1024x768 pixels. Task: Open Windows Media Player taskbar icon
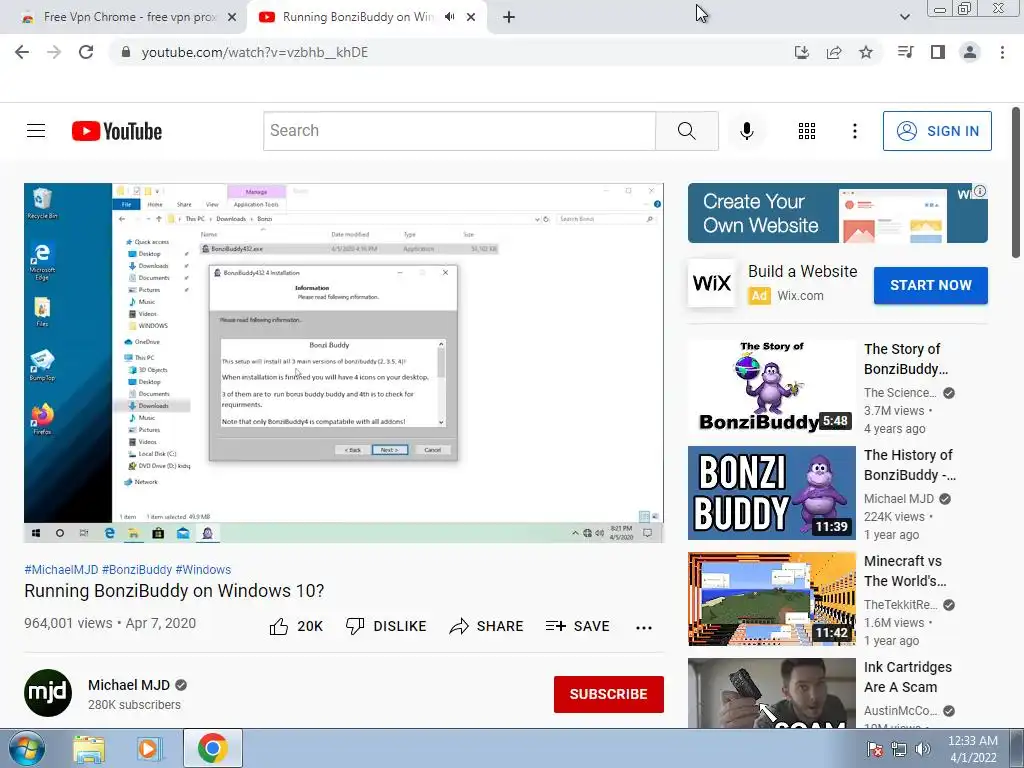point(149,749)
